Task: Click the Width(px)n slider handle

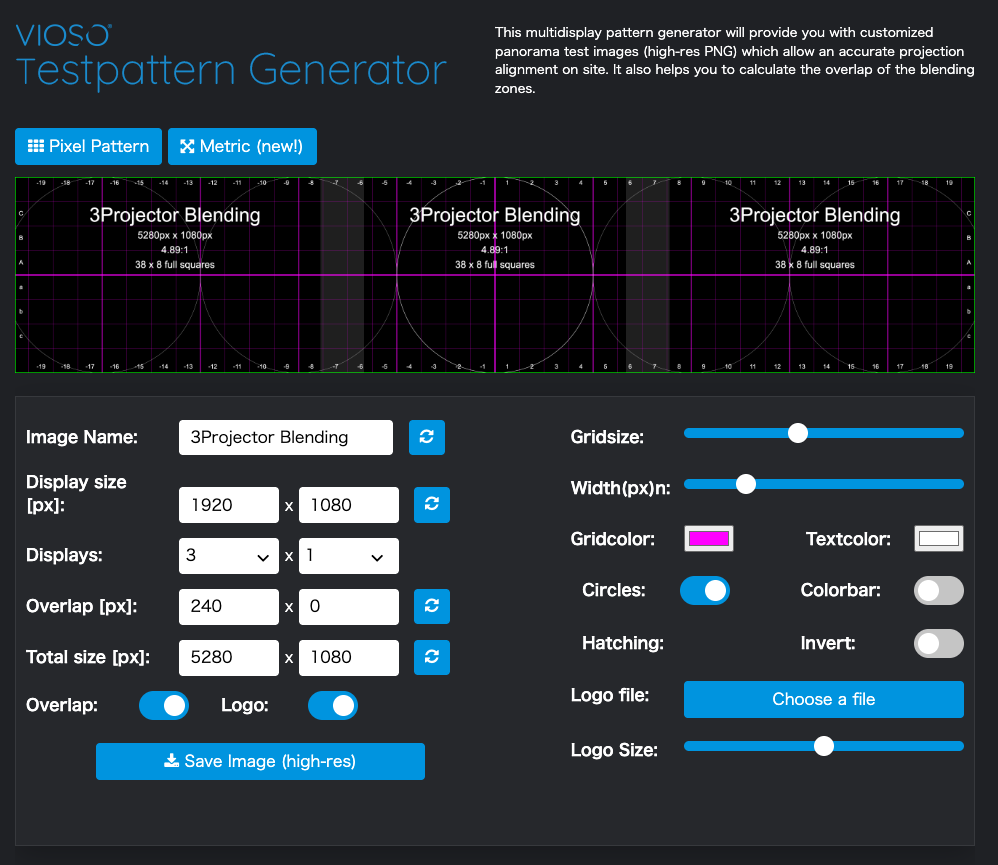Action: pos(745,484)
